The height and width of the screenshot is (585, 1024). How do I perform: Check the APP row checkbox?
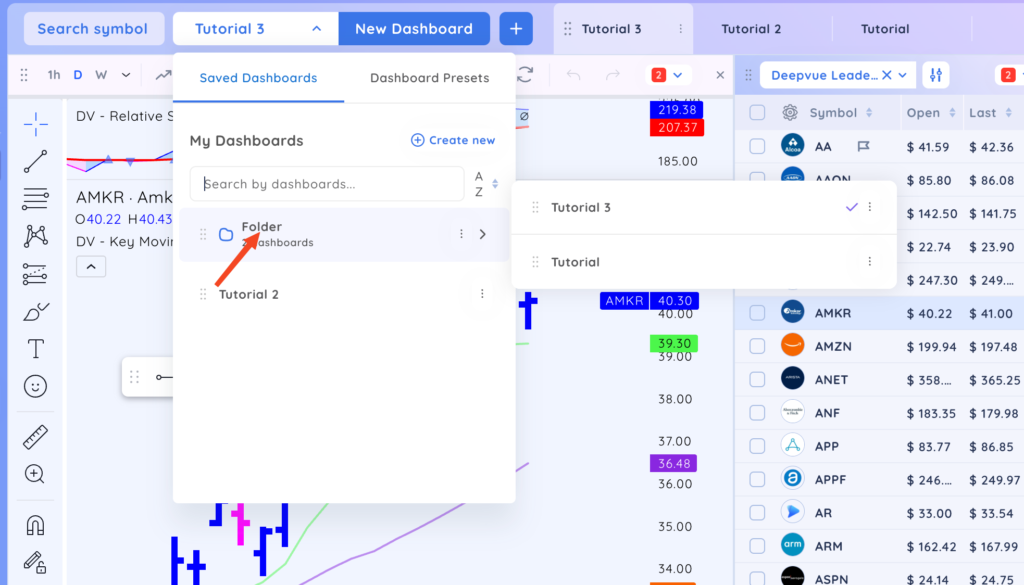[x=757, y=446]
